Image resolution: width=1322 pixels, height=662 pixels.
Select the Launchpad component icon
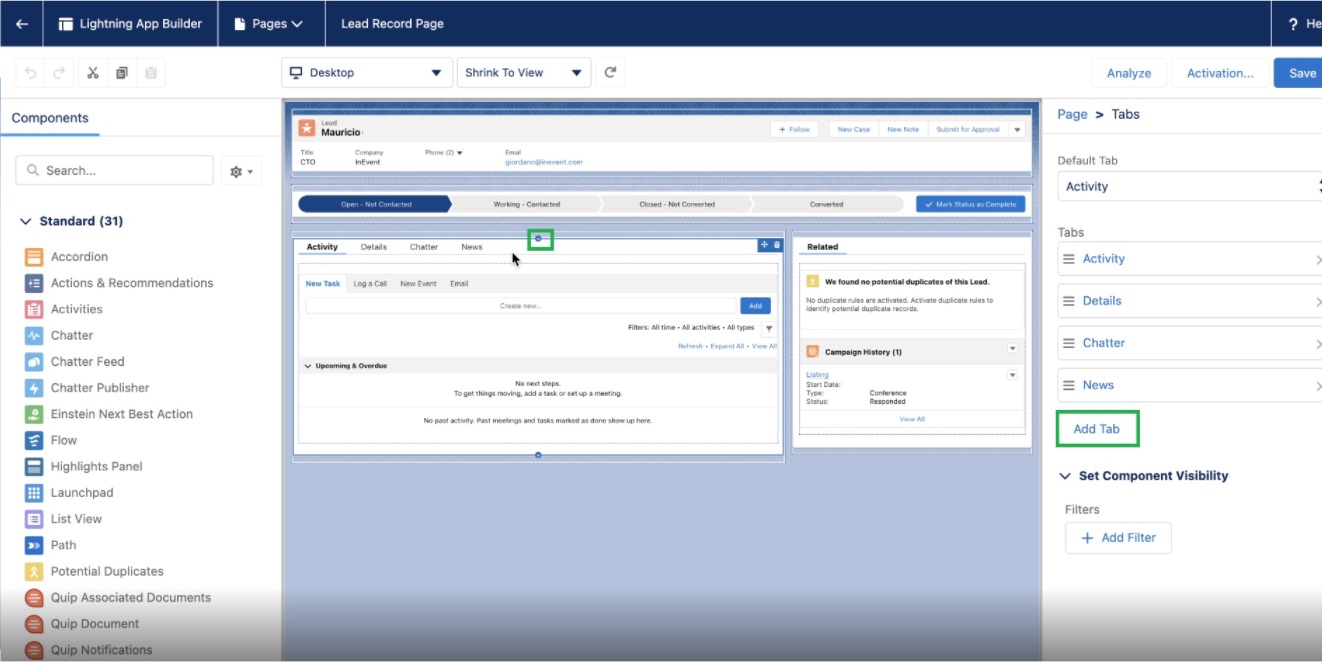pos(34,493)
